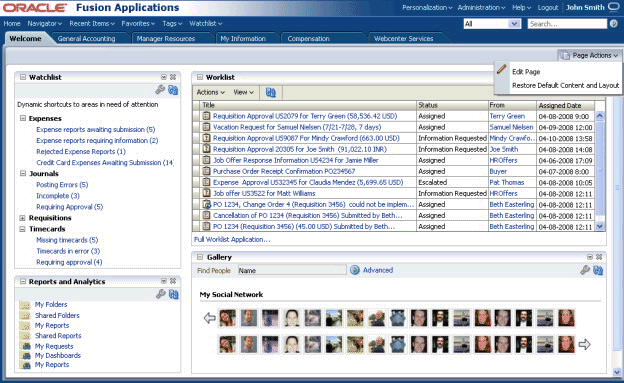Viewport: 624px width, 383px height.
Task: Collapse the Timecards group in Watchlist
Action: click(x=23, y=229)
